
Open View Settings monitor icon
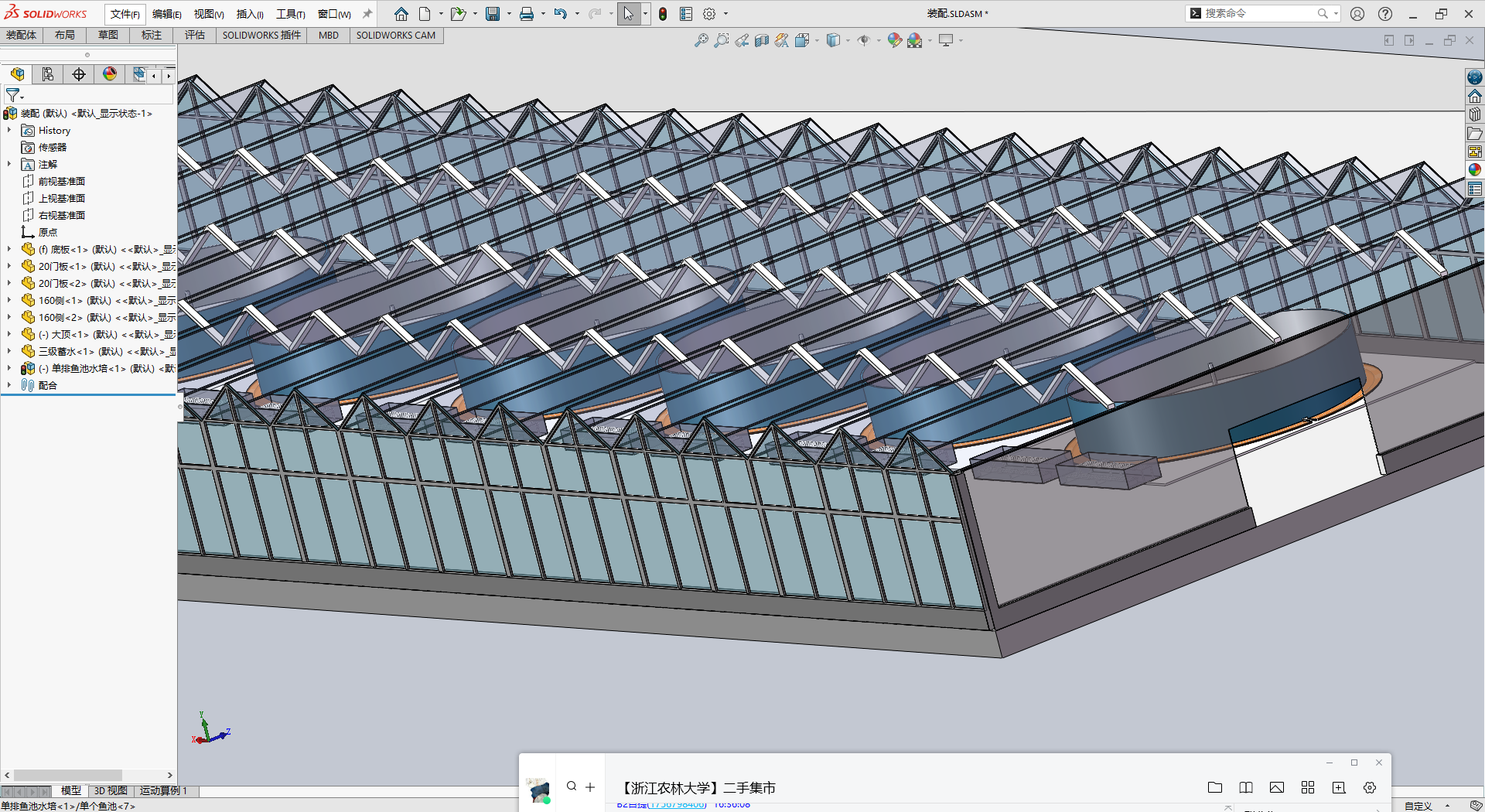click(x=946, y=40)
